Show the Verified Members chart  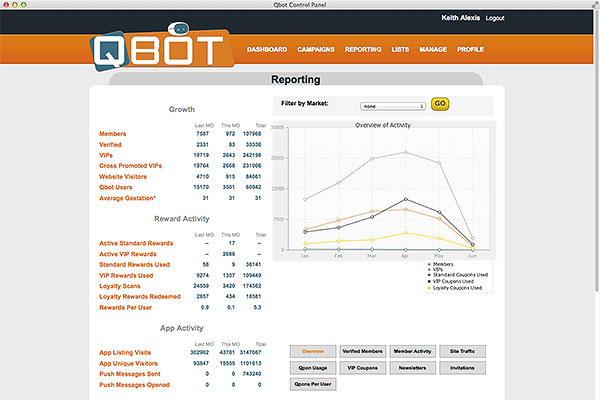click(x=362, y=351)
